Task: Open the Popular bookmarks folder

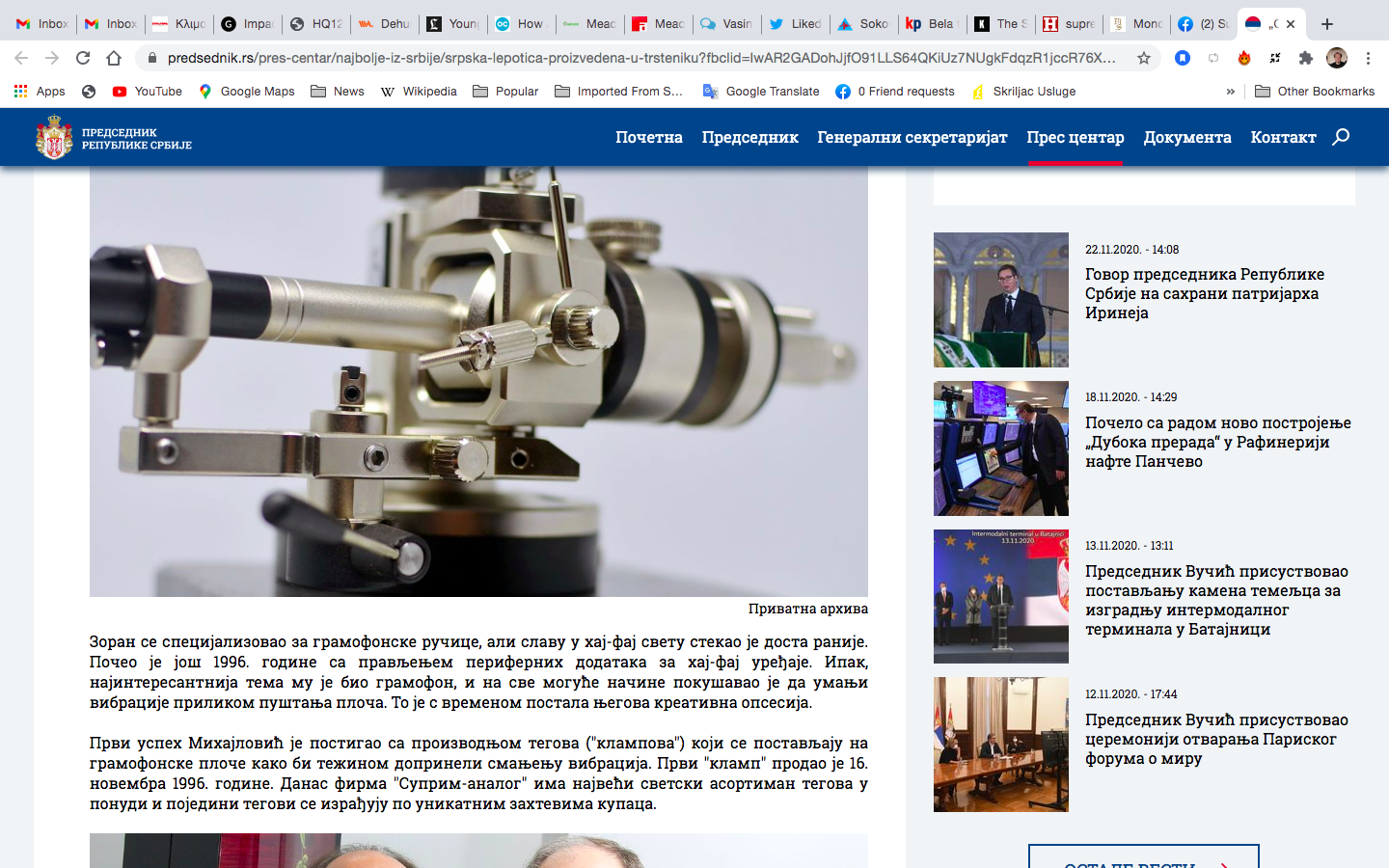Action: [505, 92]
